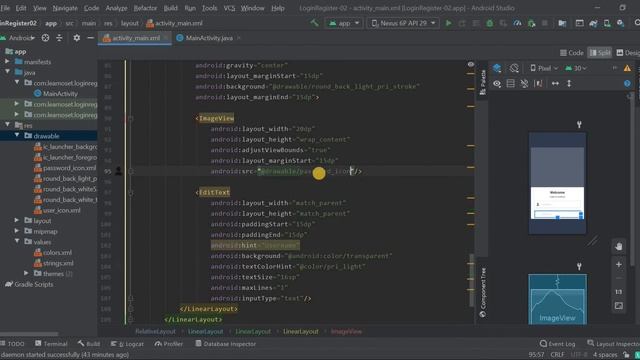Expand the manifests folder
This screenshot has height=360, width=640.
(x=7, y=62)
